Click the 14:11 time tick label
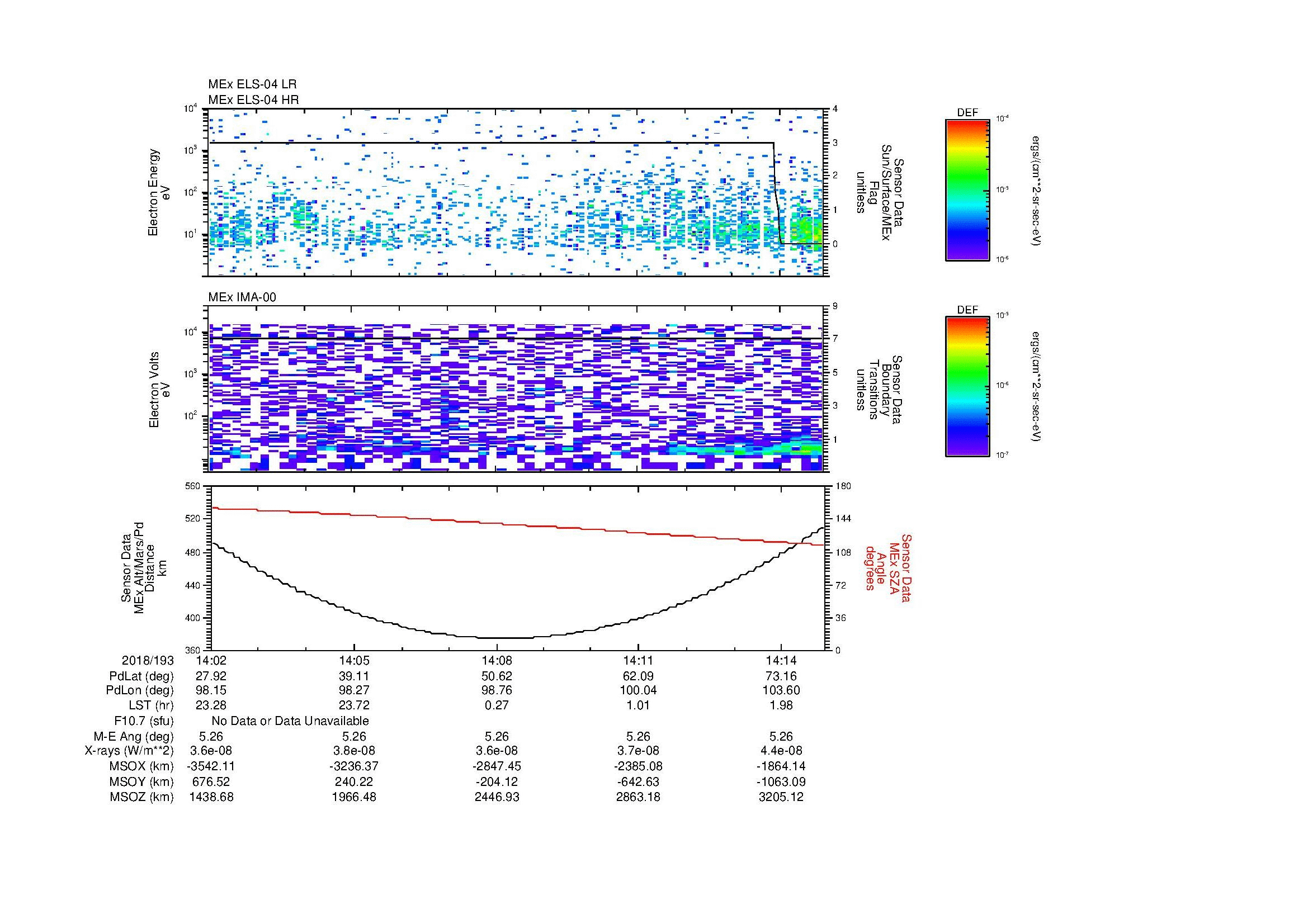 (x=638, y=660)
